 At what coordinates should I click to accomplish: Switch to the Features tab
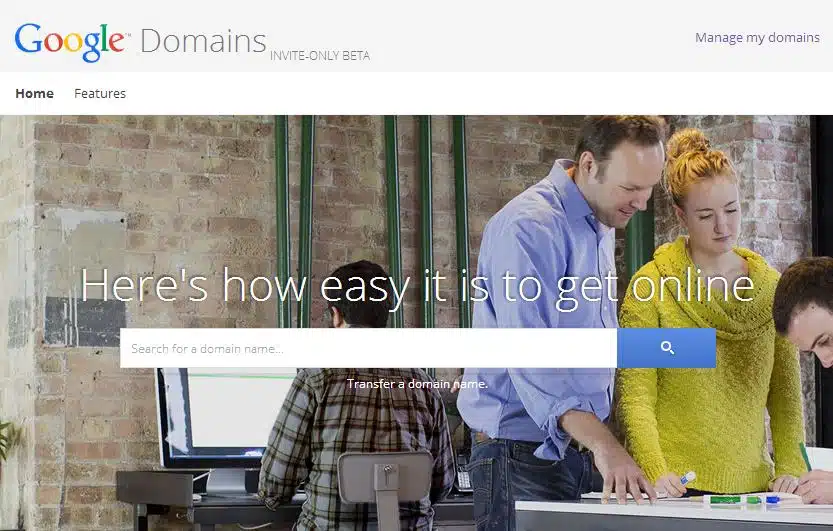[x=100, y=93]
